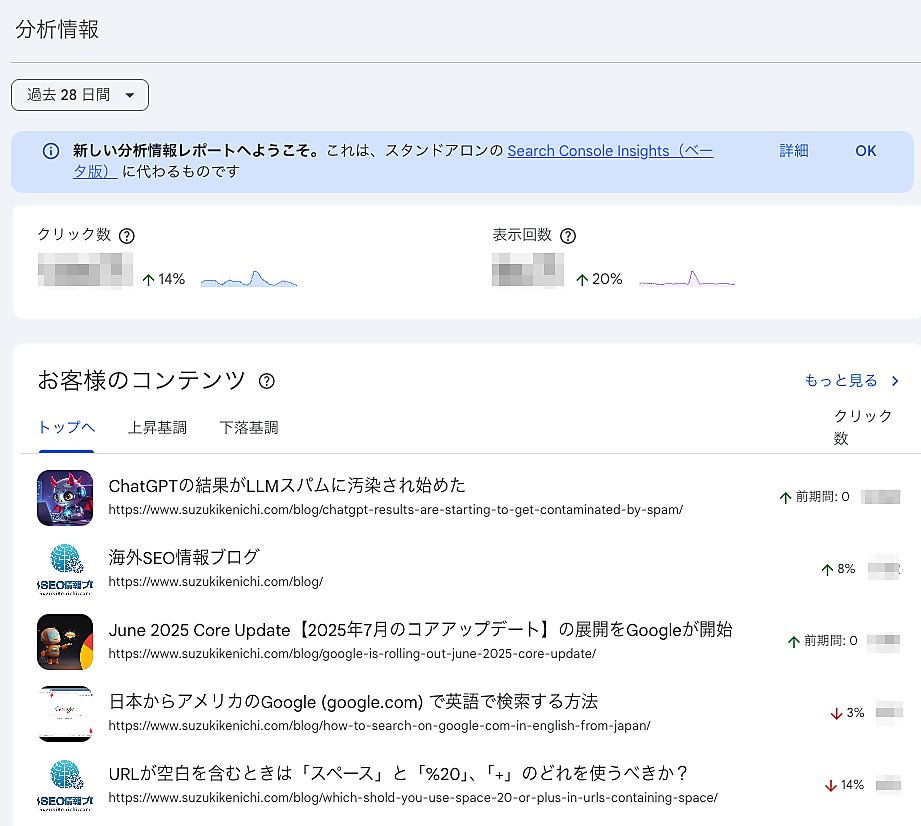Switch to the 上昇基調 tab
This screenshot has width=921, height=826.
click(x=157, y=428)
